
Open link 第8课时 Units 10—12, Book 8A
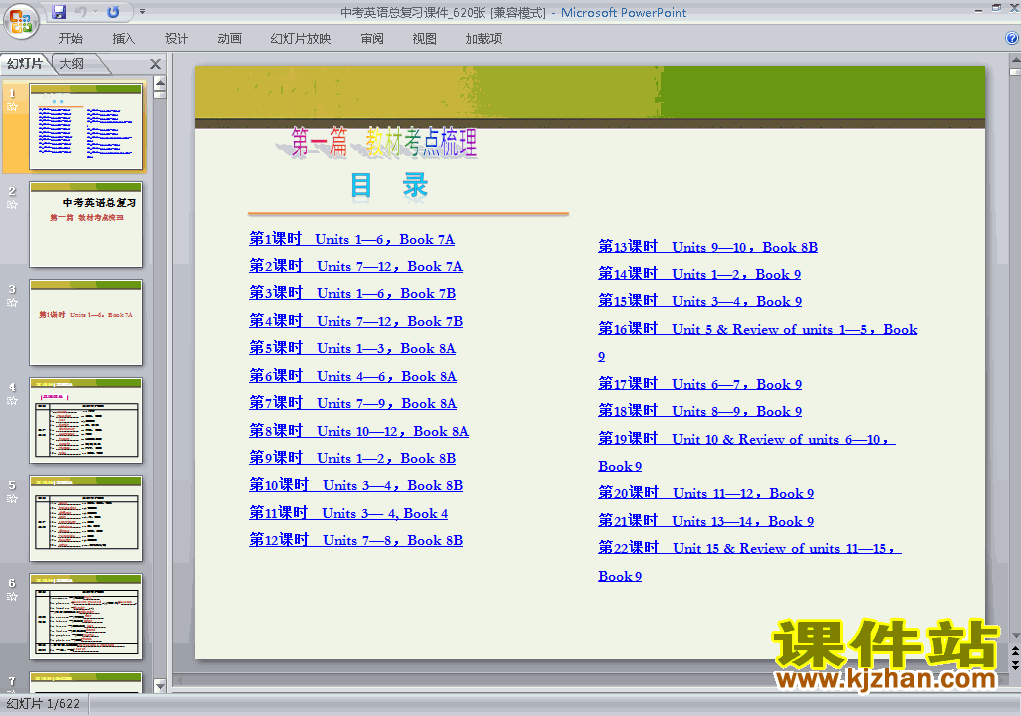click(359, 431)
